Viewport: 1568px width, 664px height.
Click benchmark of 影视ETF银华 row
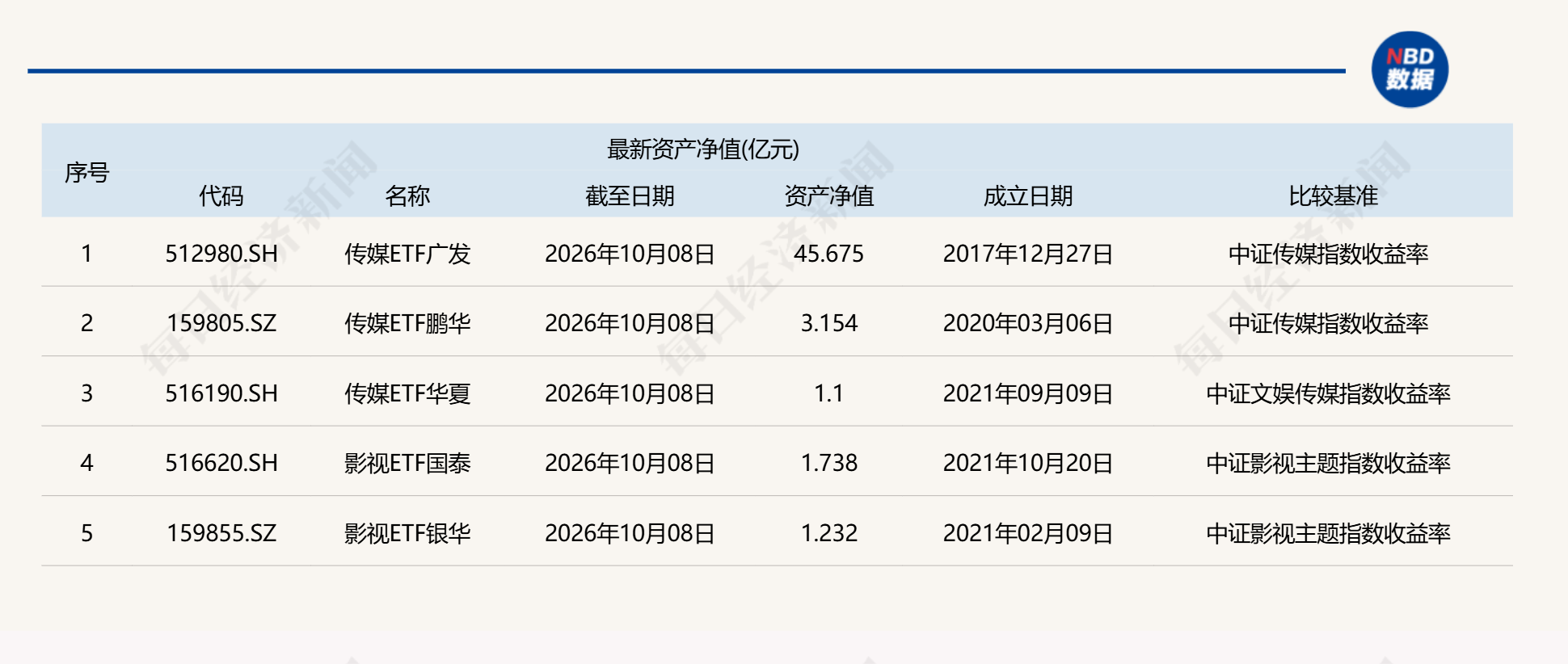click(x=1329, y=533)
